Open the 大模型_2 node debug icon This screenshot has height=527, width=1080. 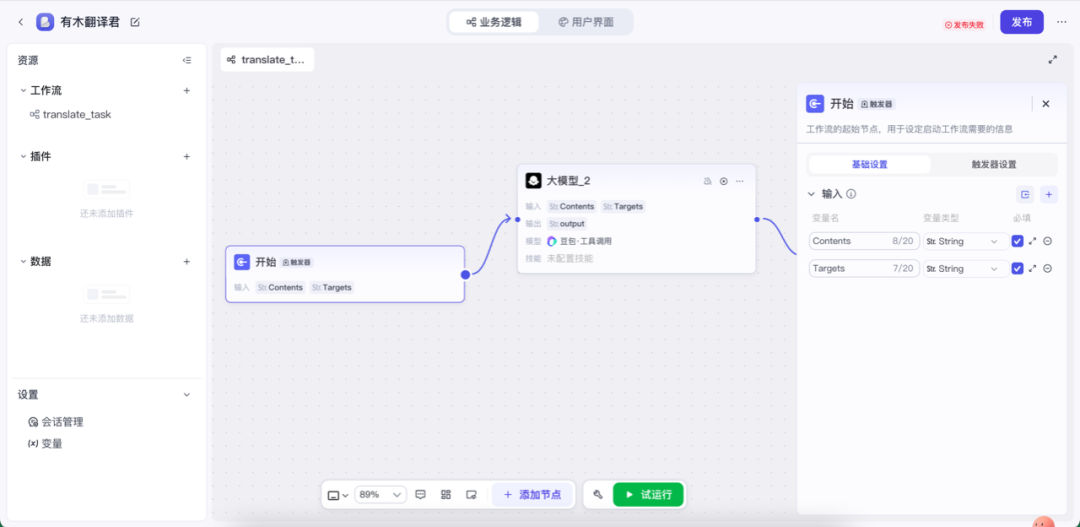click(x=707, y=181)
